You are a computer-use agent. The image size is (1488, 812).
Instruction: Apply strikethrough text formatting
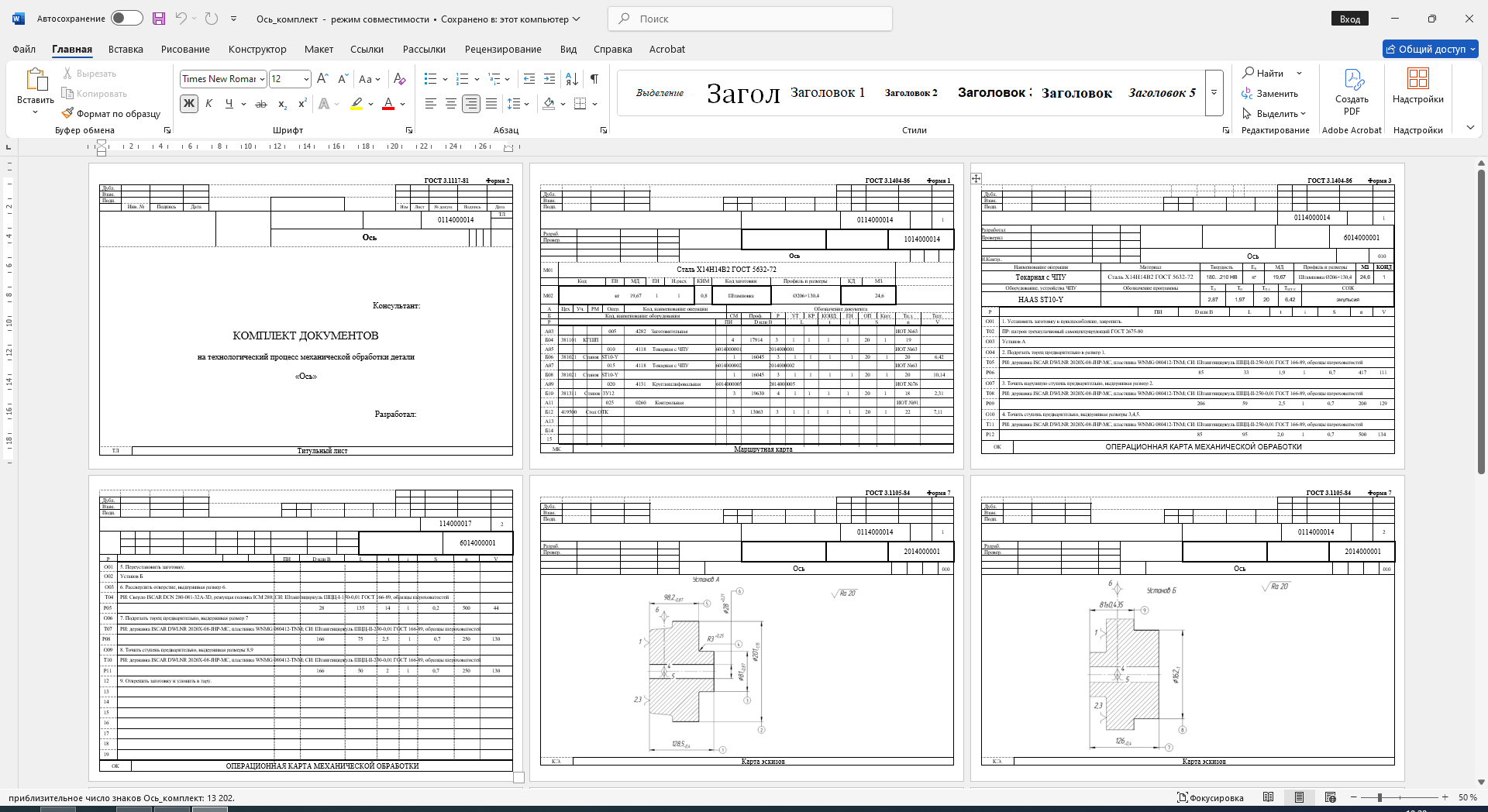[261, 104]
